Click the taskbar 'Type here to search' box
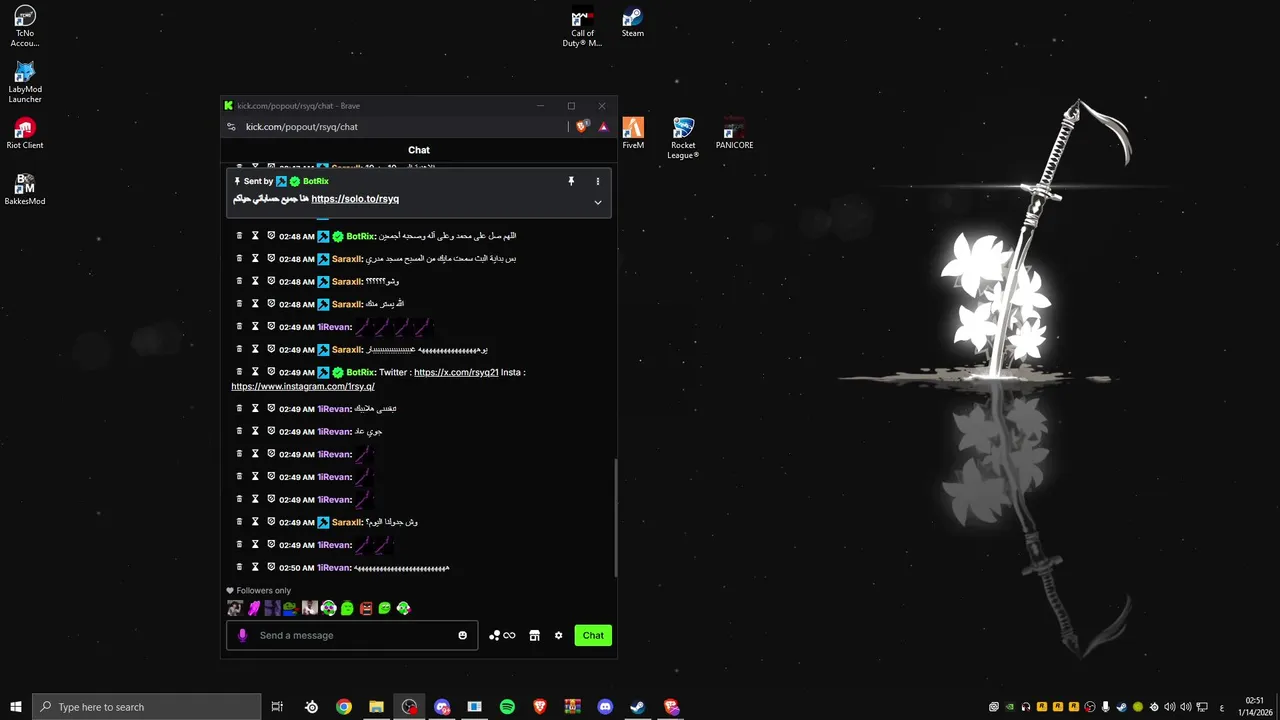1280x720 pixels. pos(147,707)
